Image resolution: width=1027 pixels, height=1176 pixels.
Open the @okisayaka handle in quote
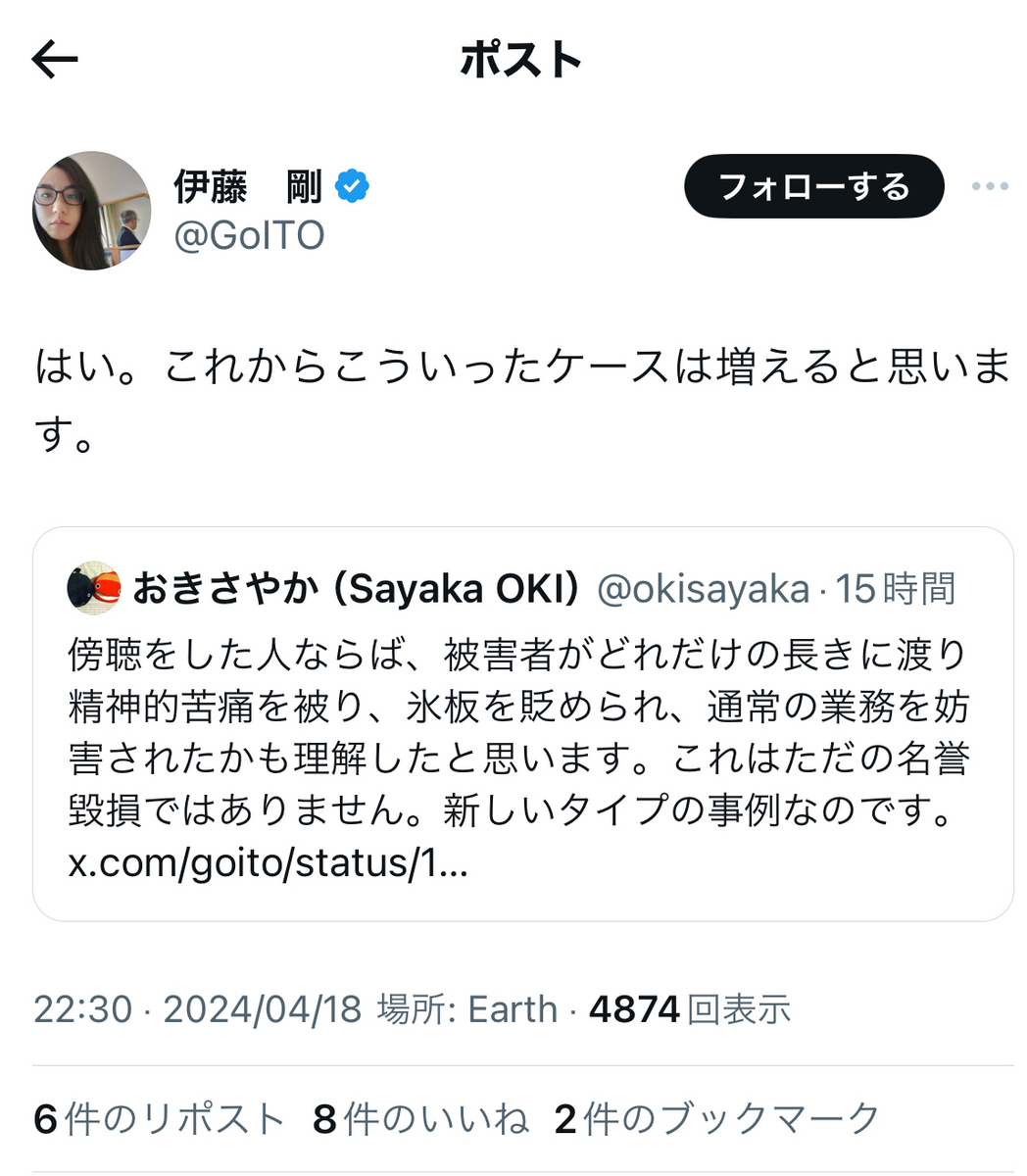(x=703, y=589)
